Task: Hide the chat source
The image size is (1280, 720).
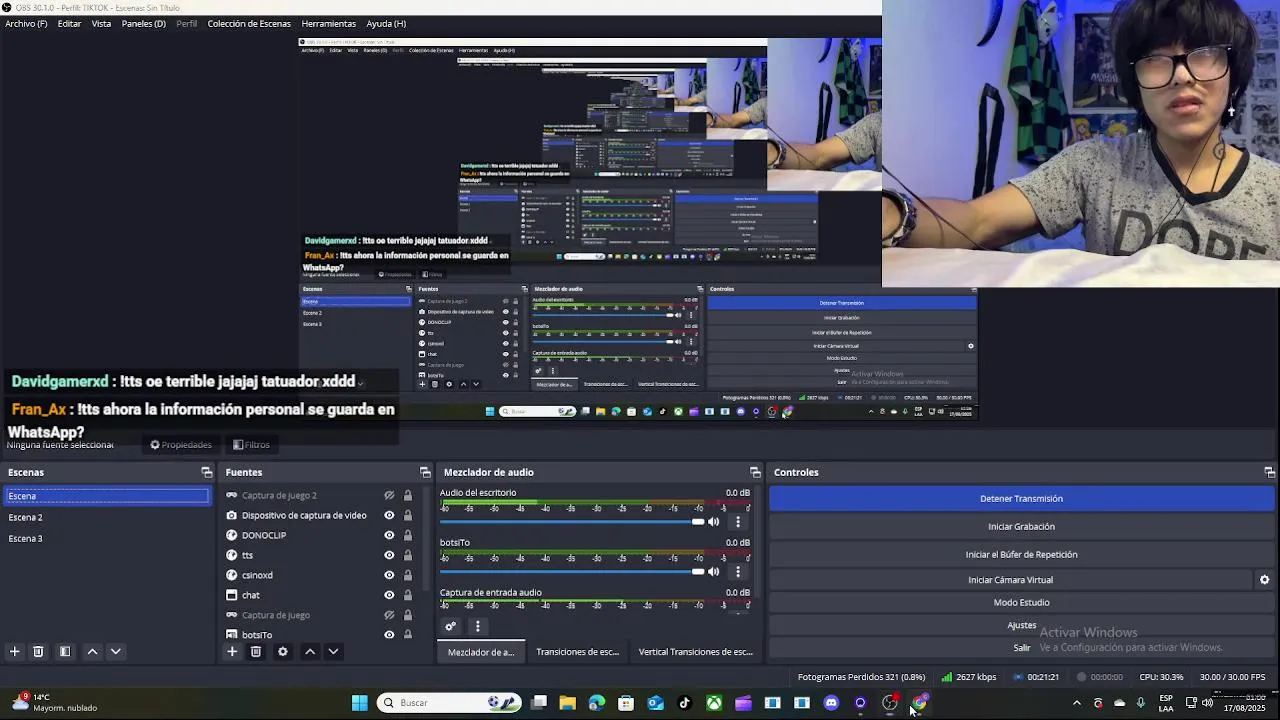Action: [x=389, y=595]
